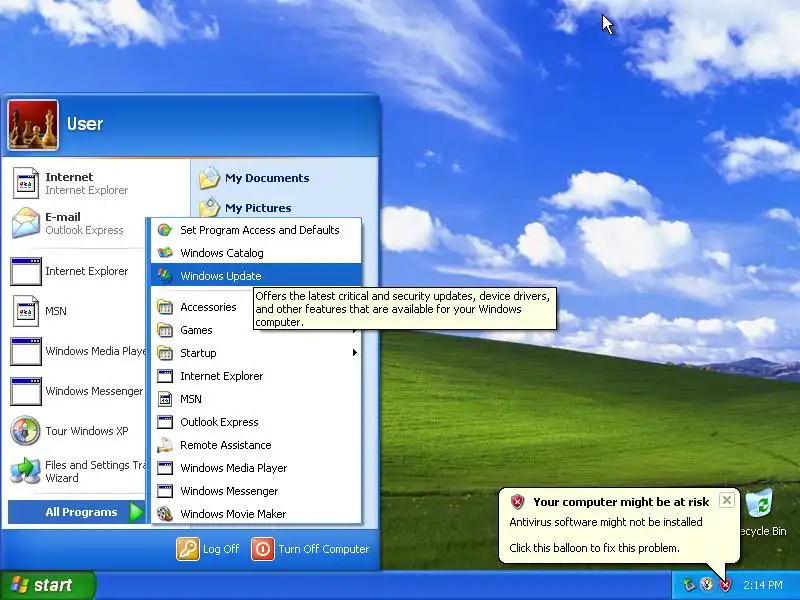Click the Windows Update icon
800x600 pixels.
[165, 276]
